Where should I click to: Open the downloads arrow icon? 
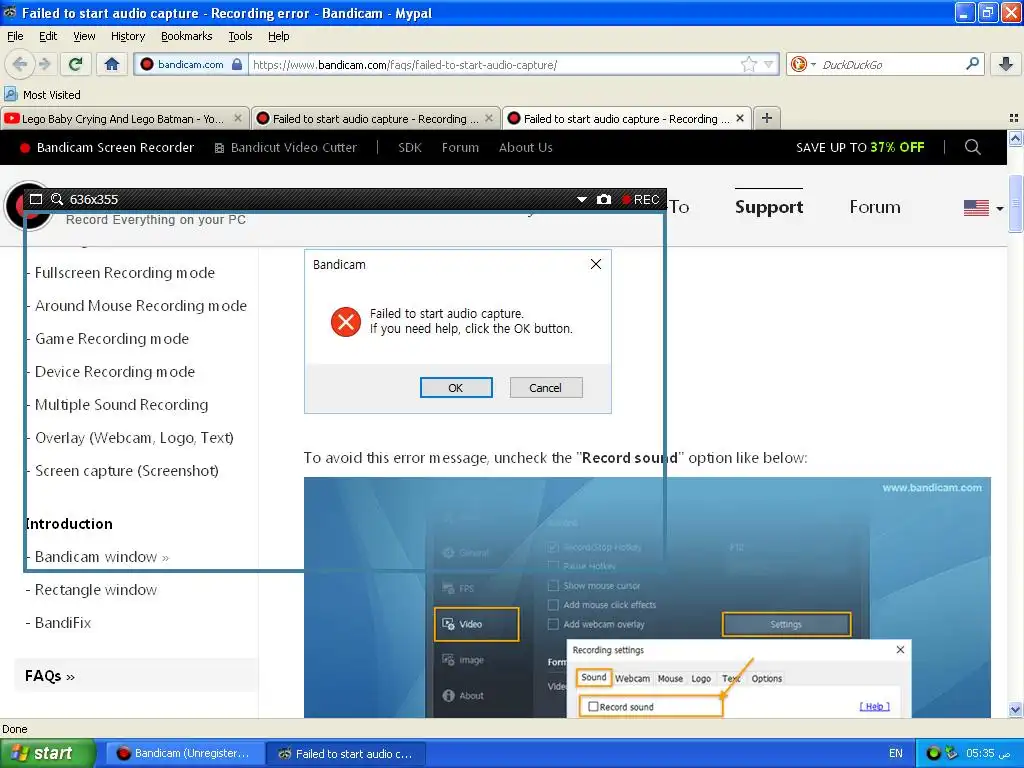click(x=1006, y=64)
